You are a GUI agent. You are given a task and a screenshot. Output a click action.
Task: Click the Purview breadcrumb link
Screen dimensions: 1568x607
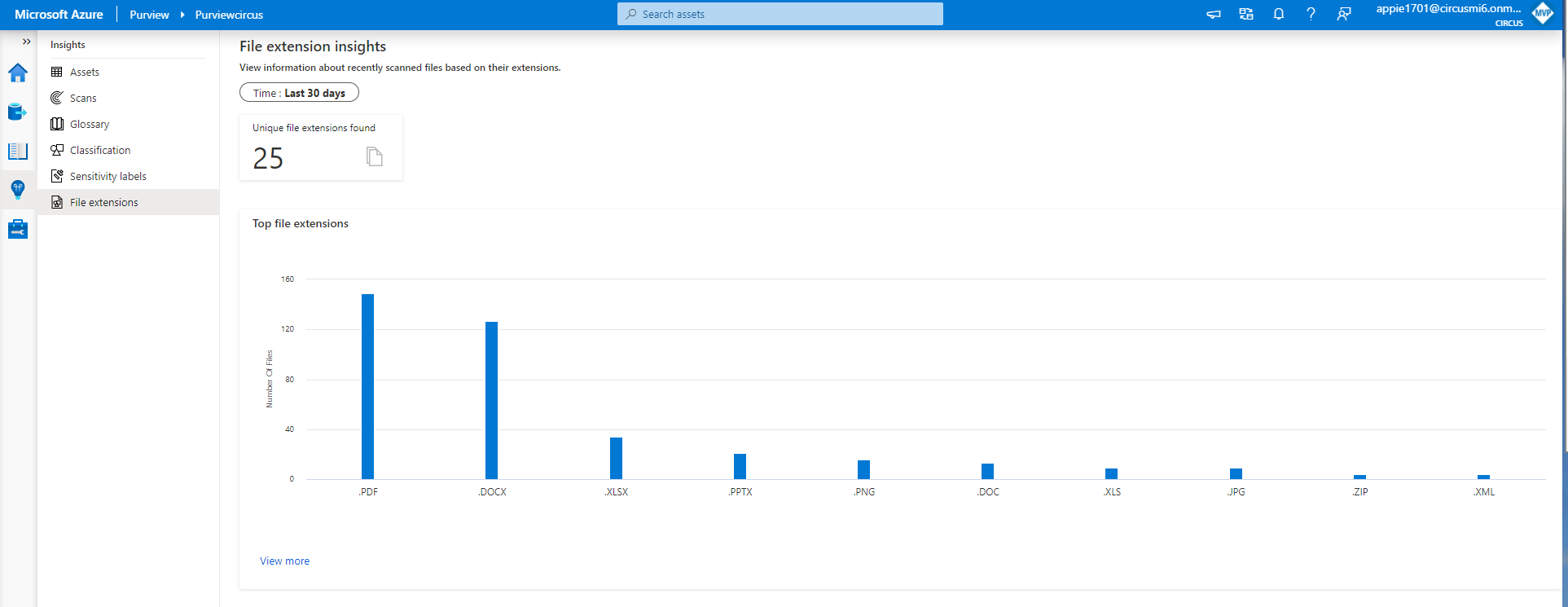(x=149, y=15)
